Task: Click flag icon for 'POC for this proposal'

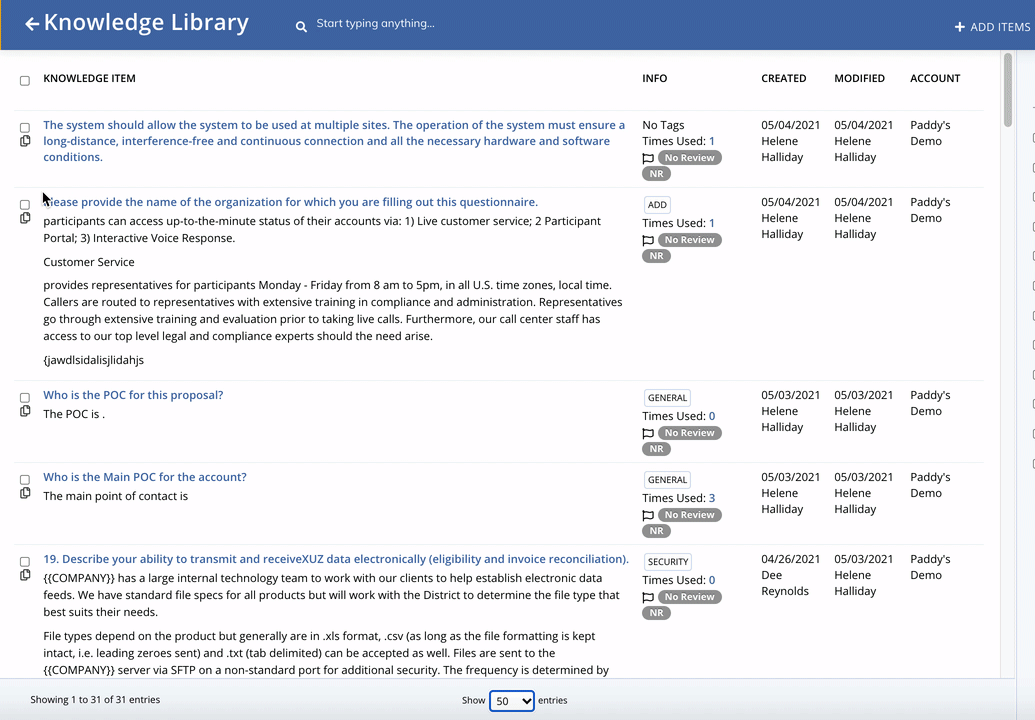Action: 648,434
